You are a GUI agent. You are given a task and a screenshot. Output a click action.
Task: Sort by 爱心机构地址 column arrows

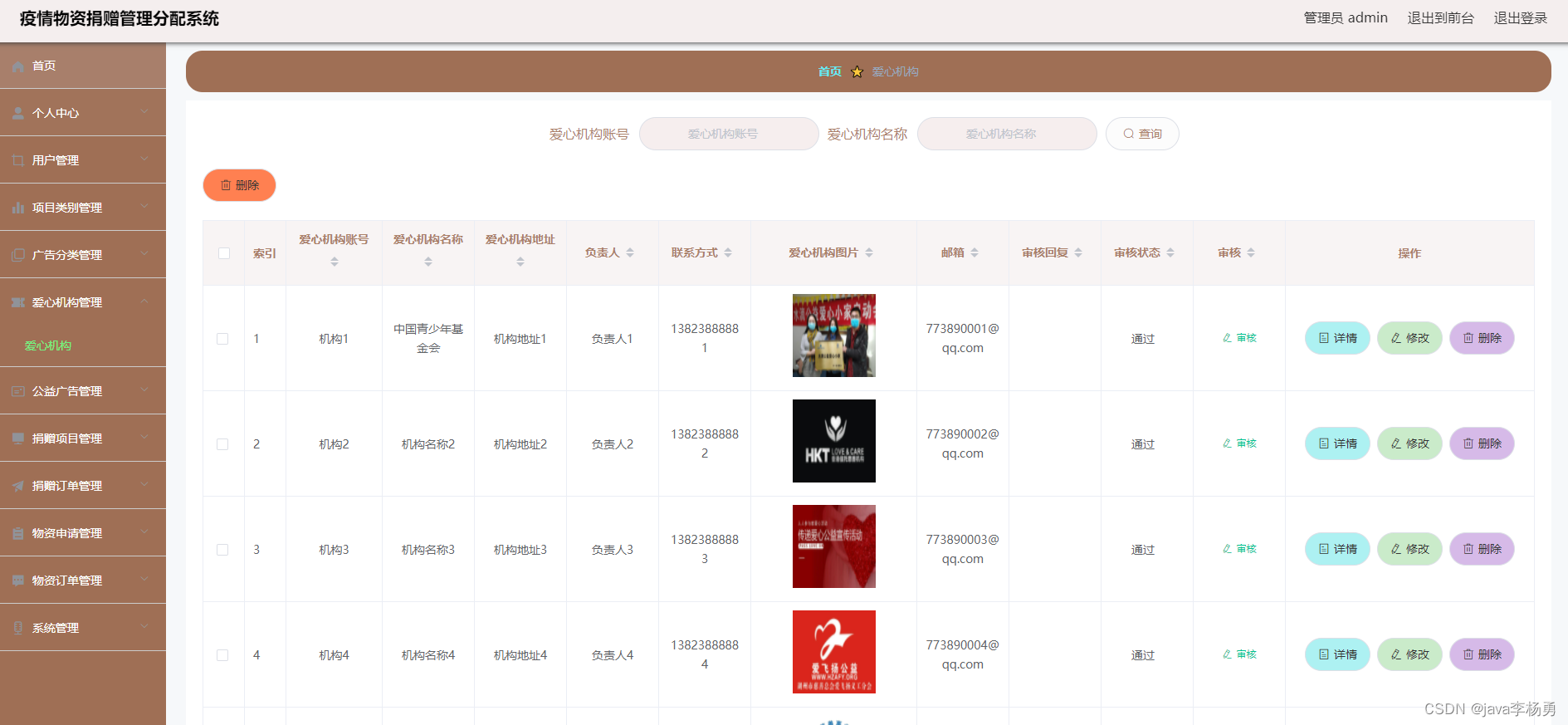click(x=520, y=262)
